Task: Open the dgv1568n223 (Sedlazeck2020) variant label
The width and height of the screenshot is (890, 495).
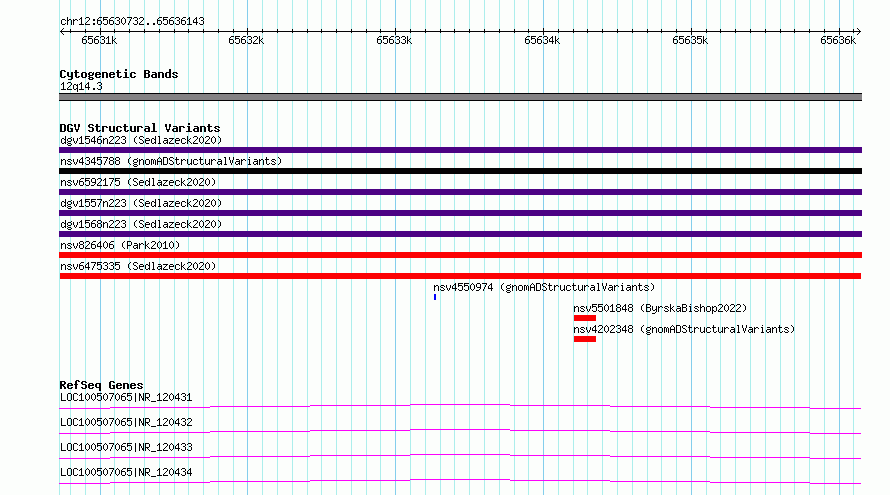Action: (x=141, y=224)
